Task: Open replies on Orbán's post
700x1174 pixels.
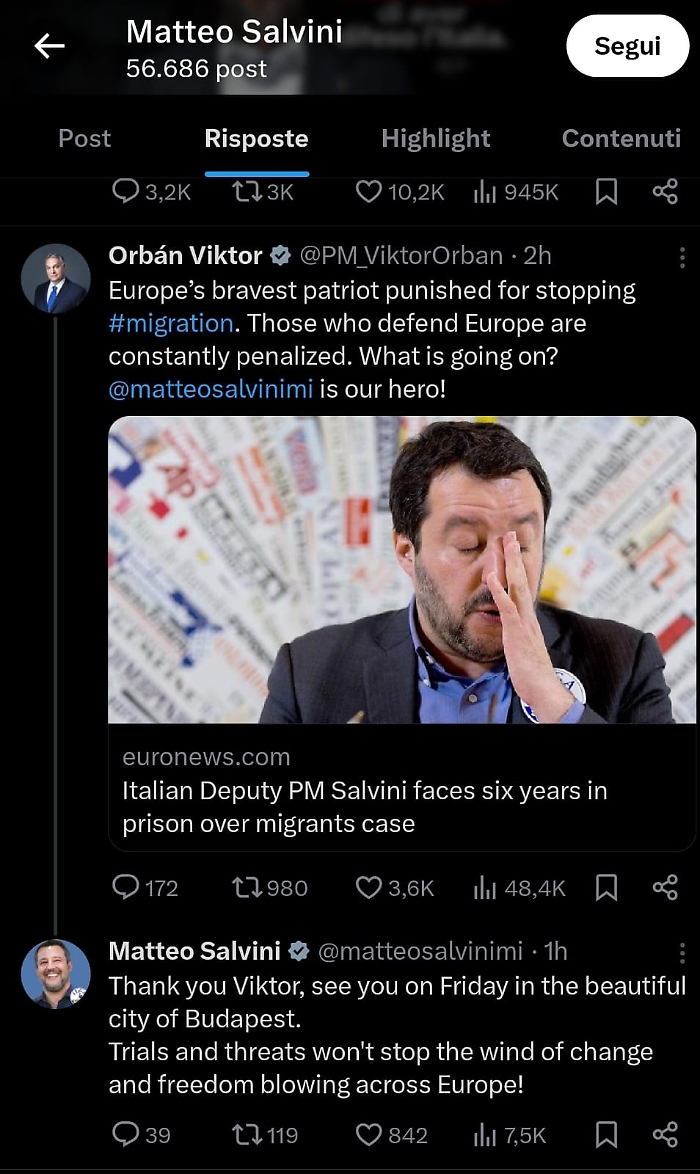Action: [125, 887]
